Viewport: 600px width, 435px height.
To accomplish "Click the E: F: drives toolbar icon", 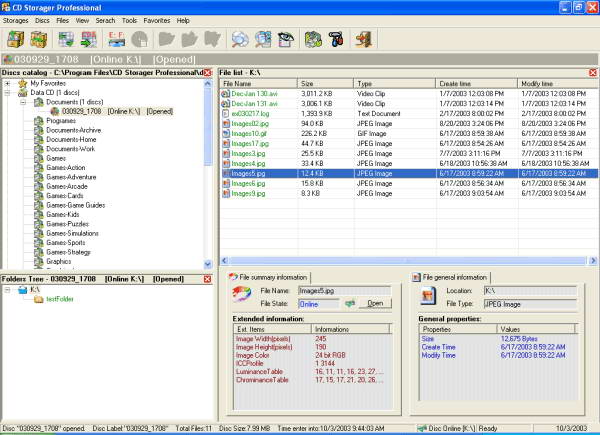I will (117, 39).
